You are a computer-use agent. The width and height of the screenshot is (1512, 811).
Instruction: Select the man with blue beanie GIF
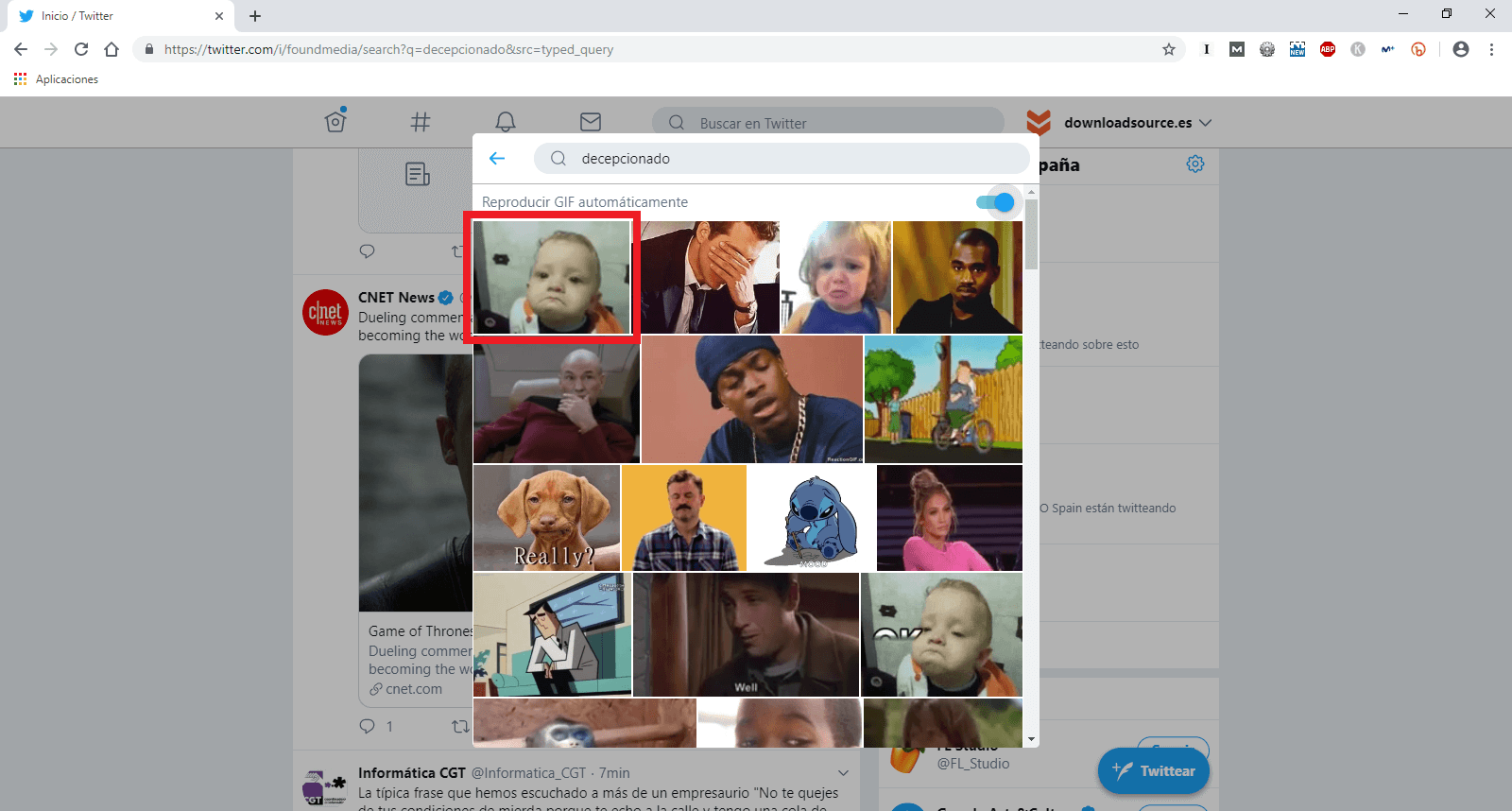pos(752,400)
